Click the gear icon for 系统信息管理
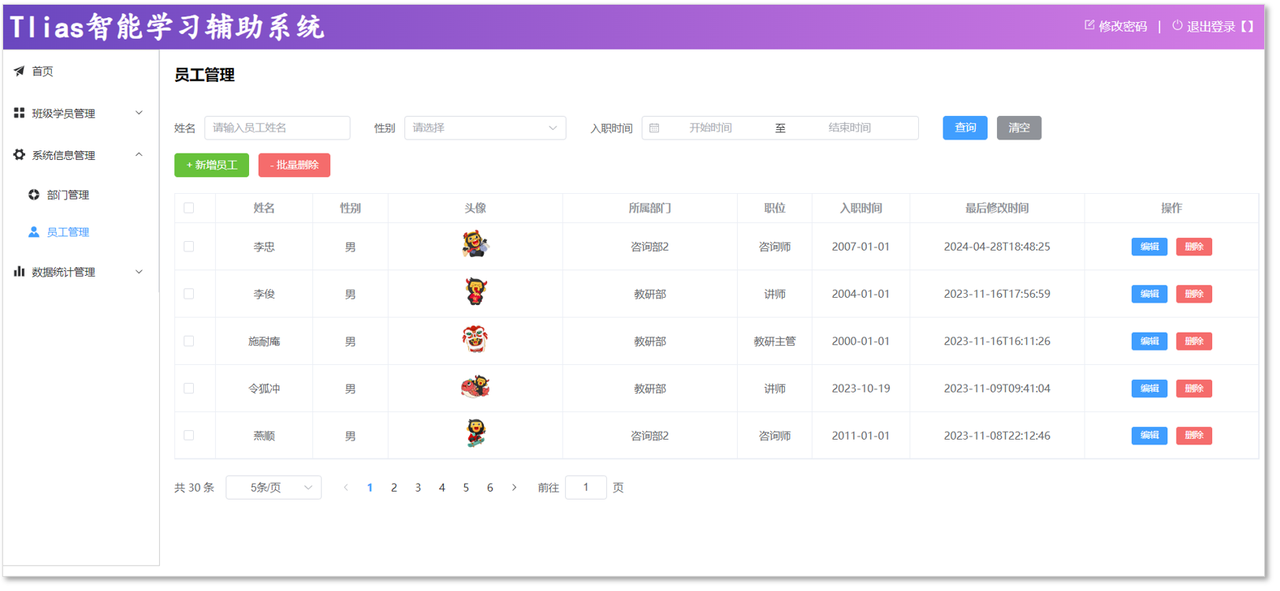This screenshot has height=591, width=1280. pyautogui.click(x=19, y=155)
